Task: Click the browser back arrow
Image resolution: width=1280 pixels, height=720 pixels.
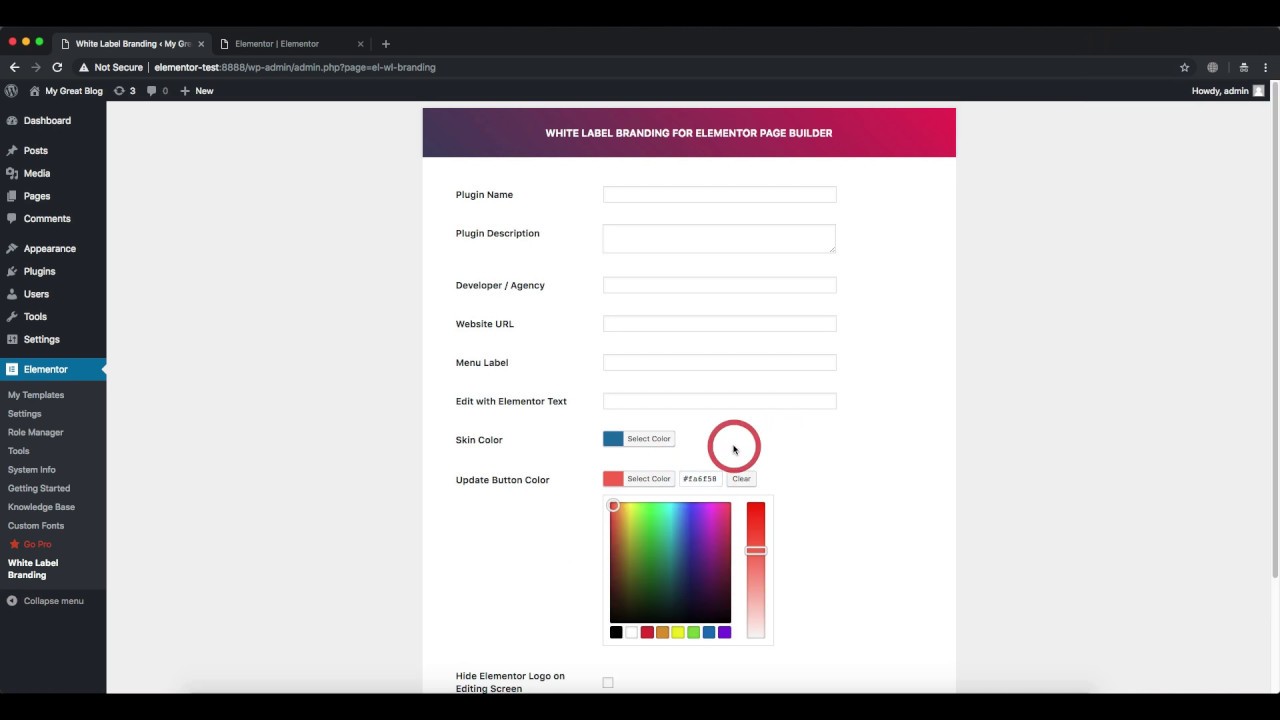Action: pyautogui.click(x=14, y=67)
